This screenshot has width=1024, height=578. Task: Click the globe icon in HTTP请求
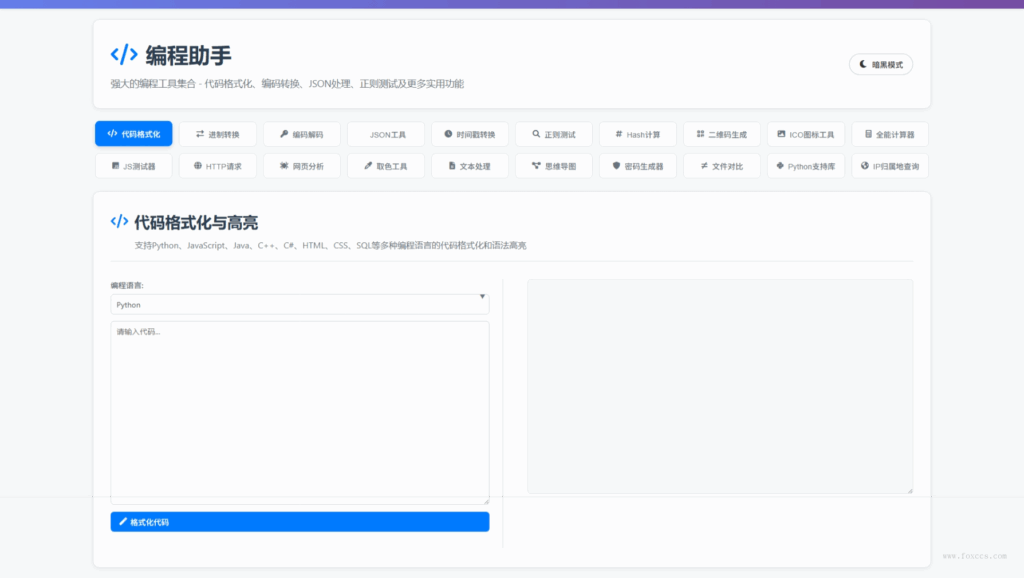tap(198, 166)
